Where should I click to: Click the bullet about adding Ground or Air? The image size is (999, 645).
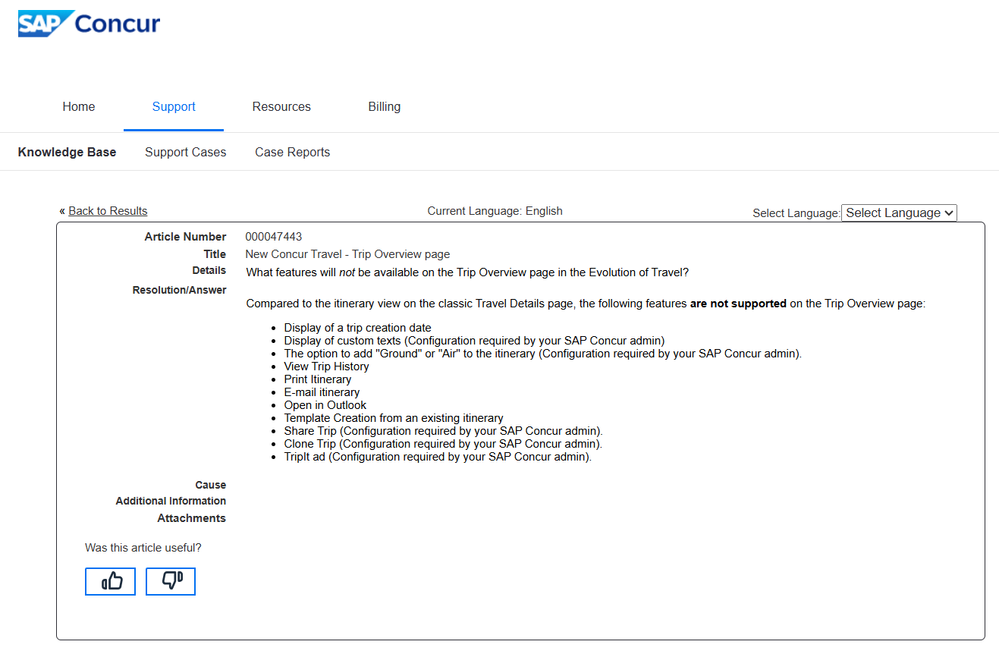pyautogui.click(x=543, y=353)
